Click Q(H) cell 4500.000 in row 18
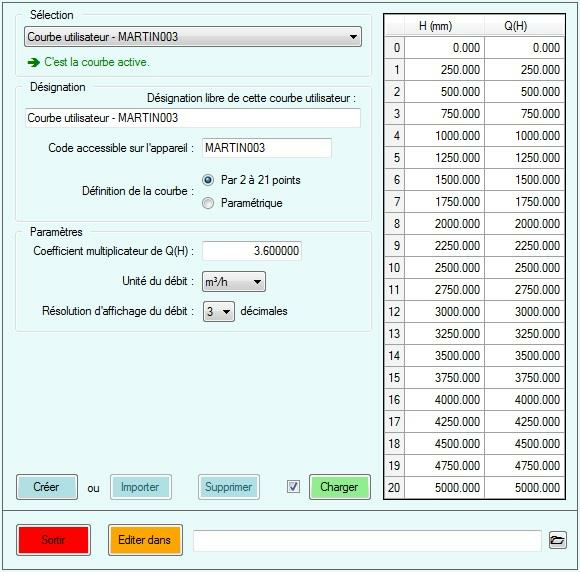This screenshot has width=580, height=572. [x=525, y=444]
